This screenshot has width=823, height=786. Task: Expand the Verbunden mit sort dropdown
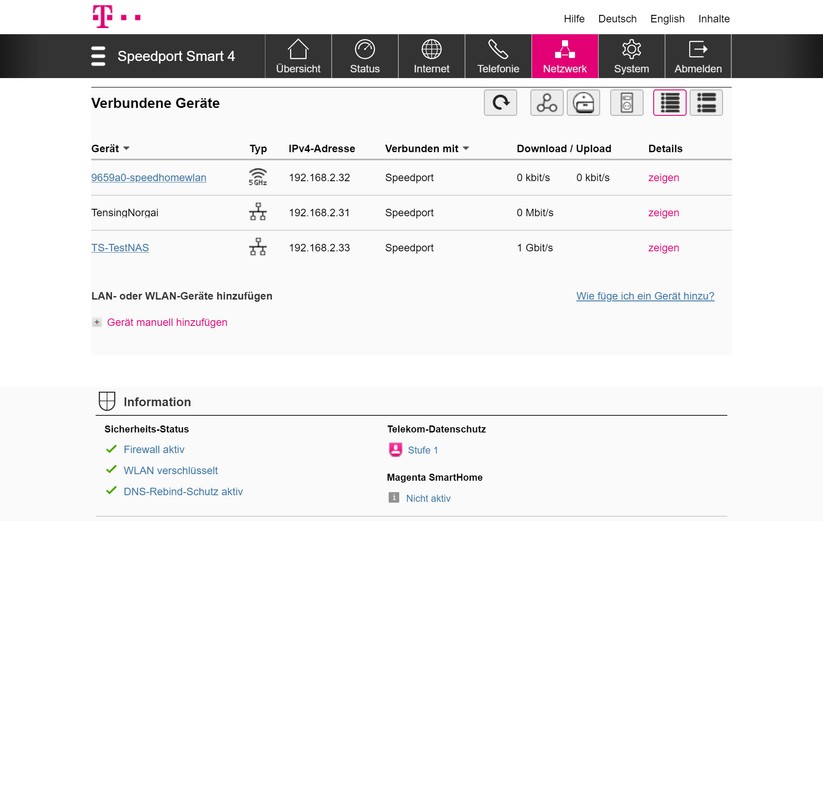point(466,148)
